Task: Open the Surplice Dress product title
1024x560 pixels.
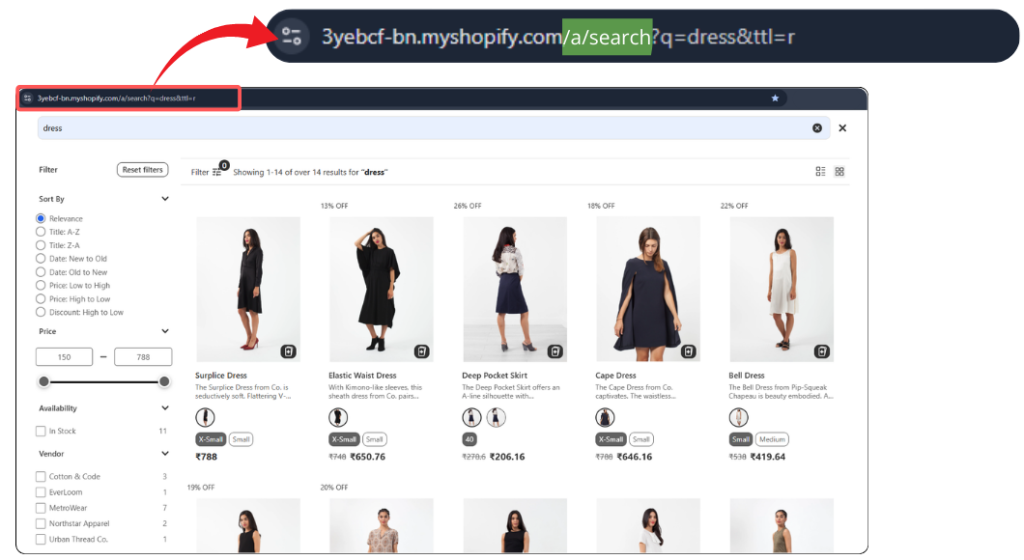Action: click(221, 375)
